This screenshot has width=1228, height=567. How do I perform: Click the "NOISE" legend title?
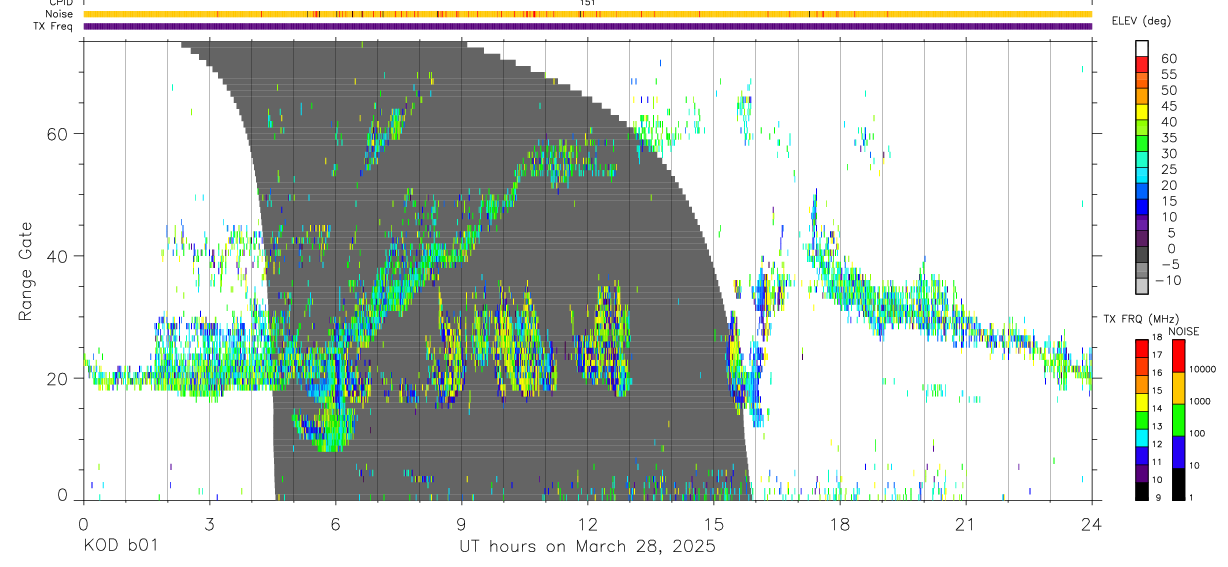point(1183,331)
